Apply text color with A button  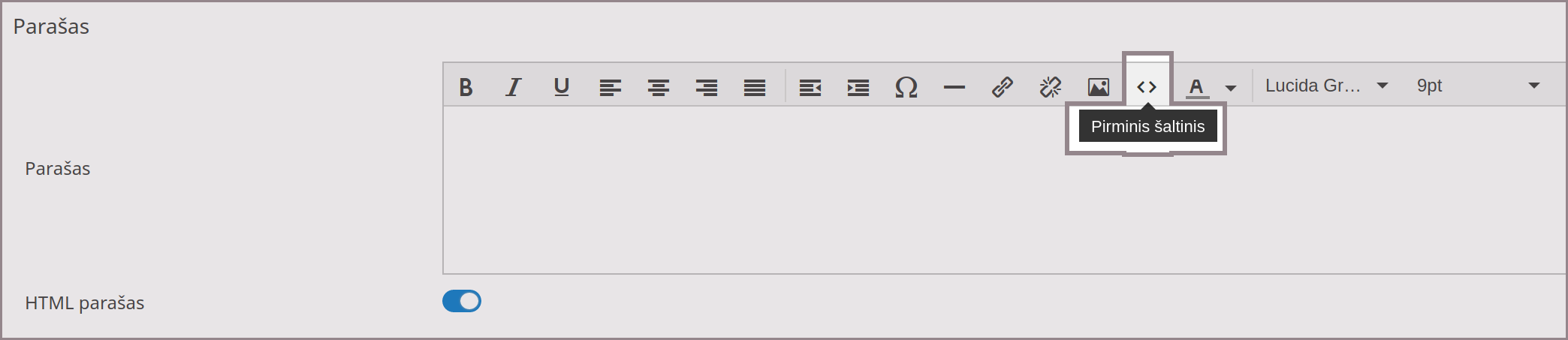click(1197, 87)
